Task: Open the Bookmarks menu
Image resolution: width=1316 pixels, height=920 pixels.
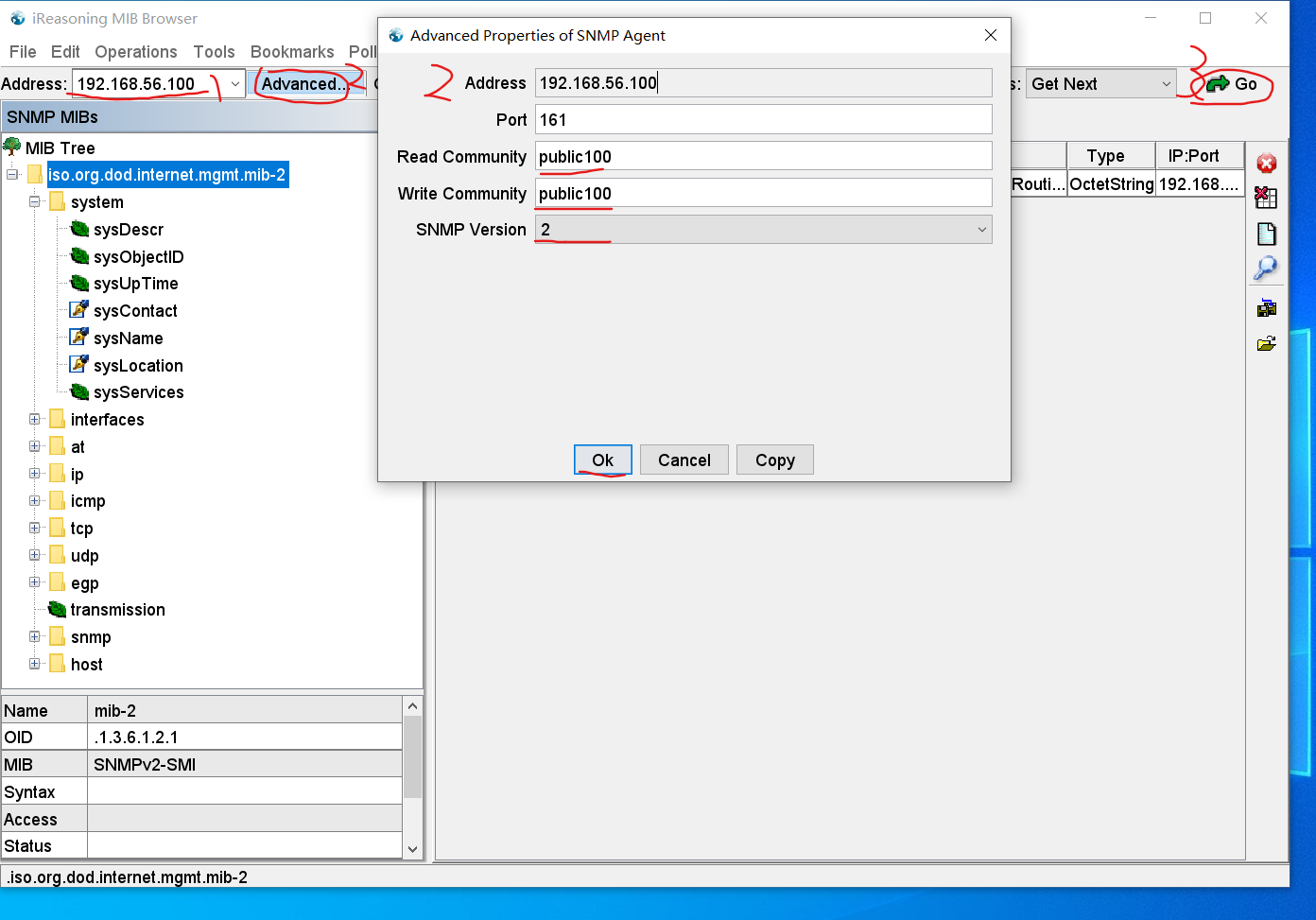Action: tap(292, 52)
